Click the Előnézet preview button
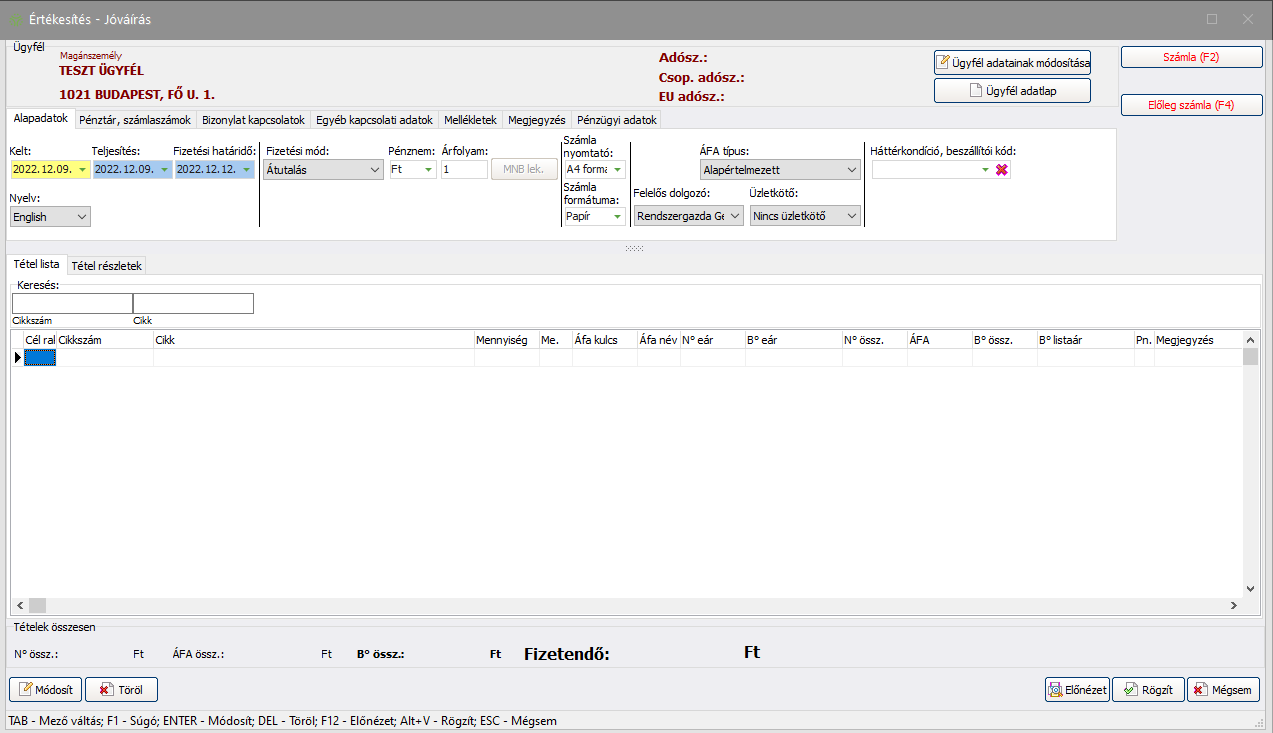This screenshot has width=1273, height=733. pos(1077,690)
